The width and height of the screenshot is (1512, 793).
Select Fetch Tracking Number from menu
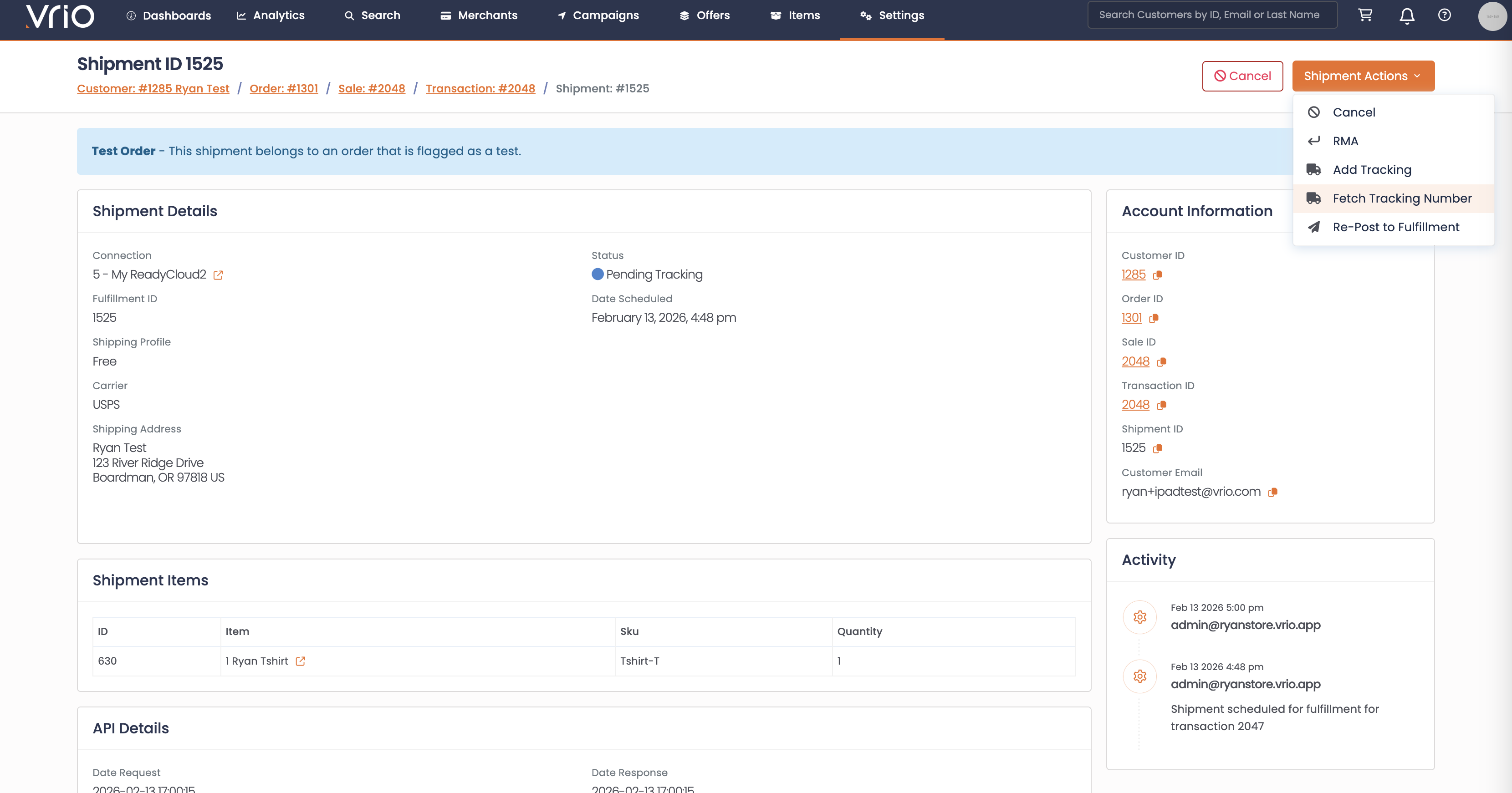(1402, 198)
